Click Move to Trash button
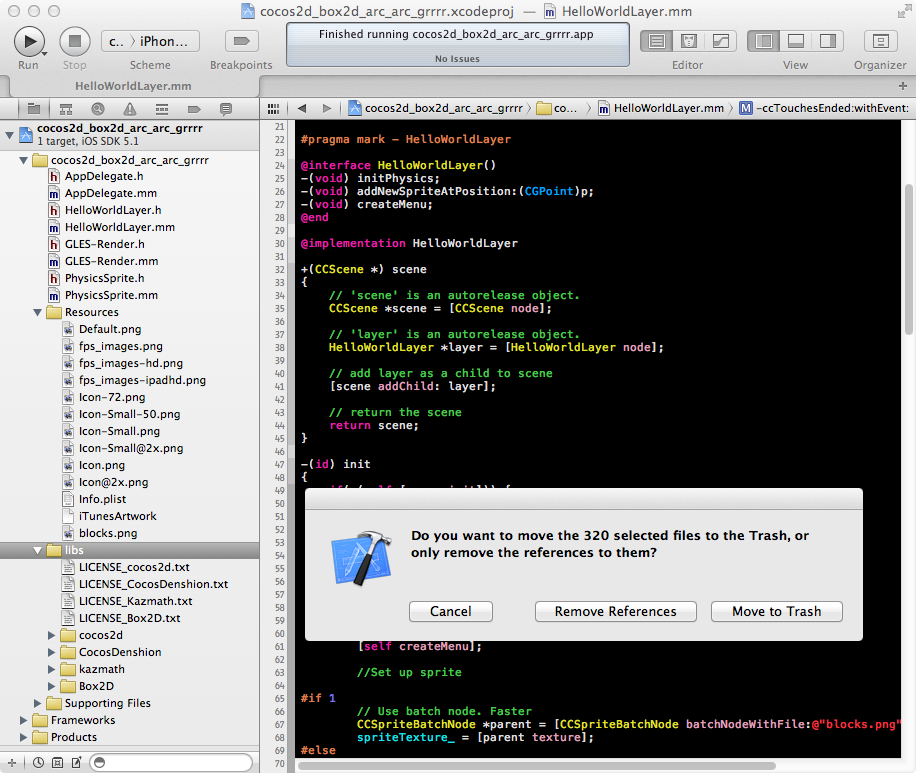 776,611
